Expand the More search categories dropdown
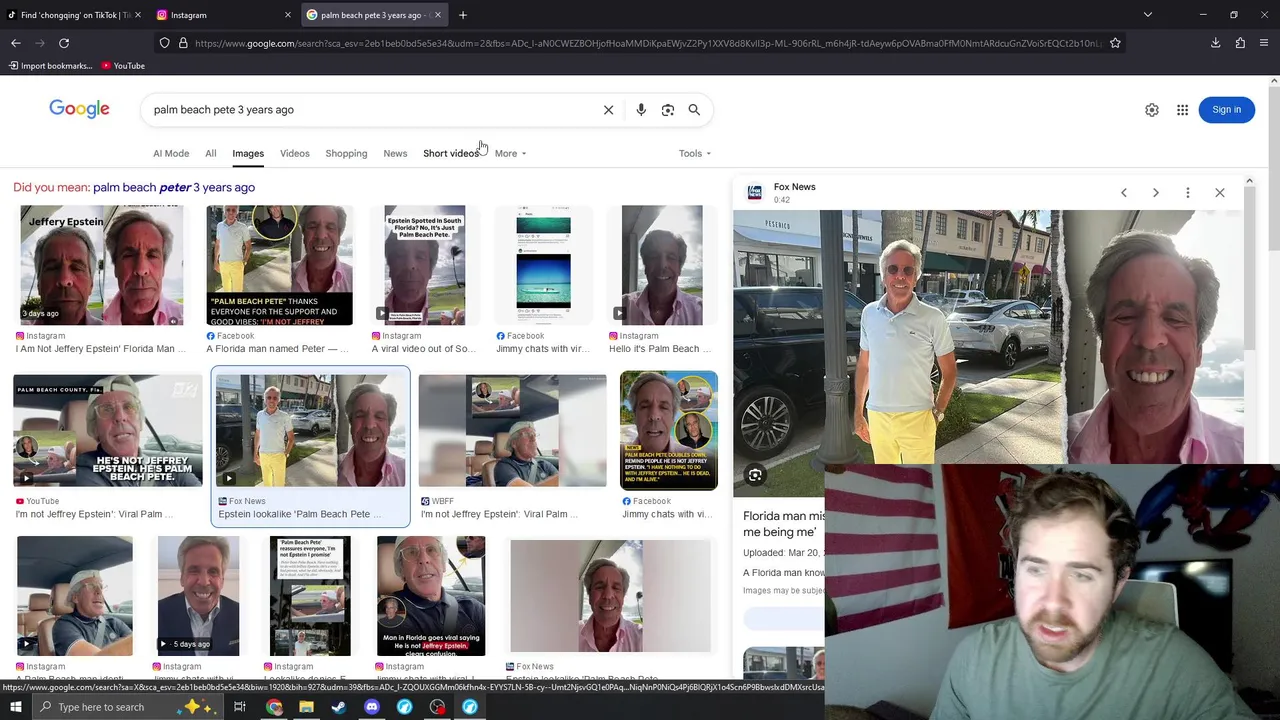The width and height of the screenshot is (1280, 720). coord(510,153)
